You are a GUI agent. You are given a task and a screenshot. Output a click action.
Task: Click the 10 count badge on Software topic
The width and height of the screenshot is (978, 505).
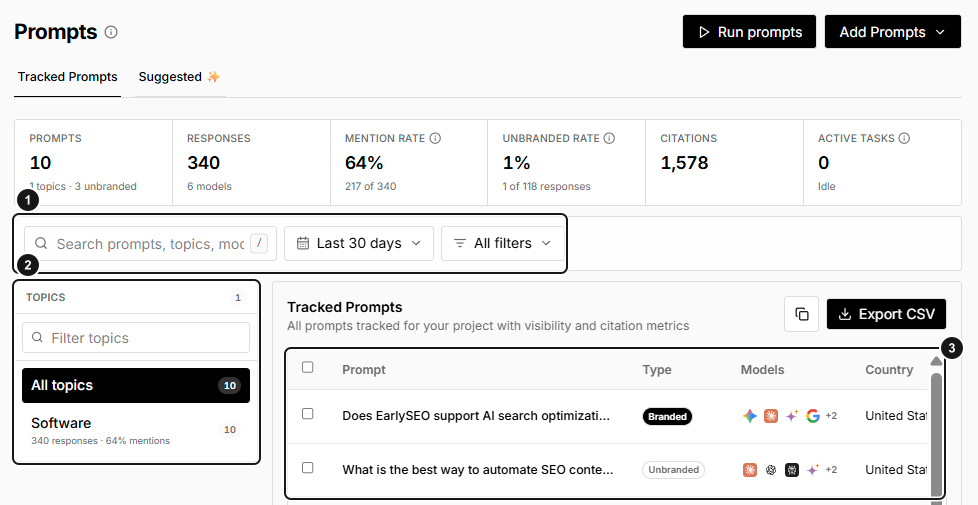(230, 430)
